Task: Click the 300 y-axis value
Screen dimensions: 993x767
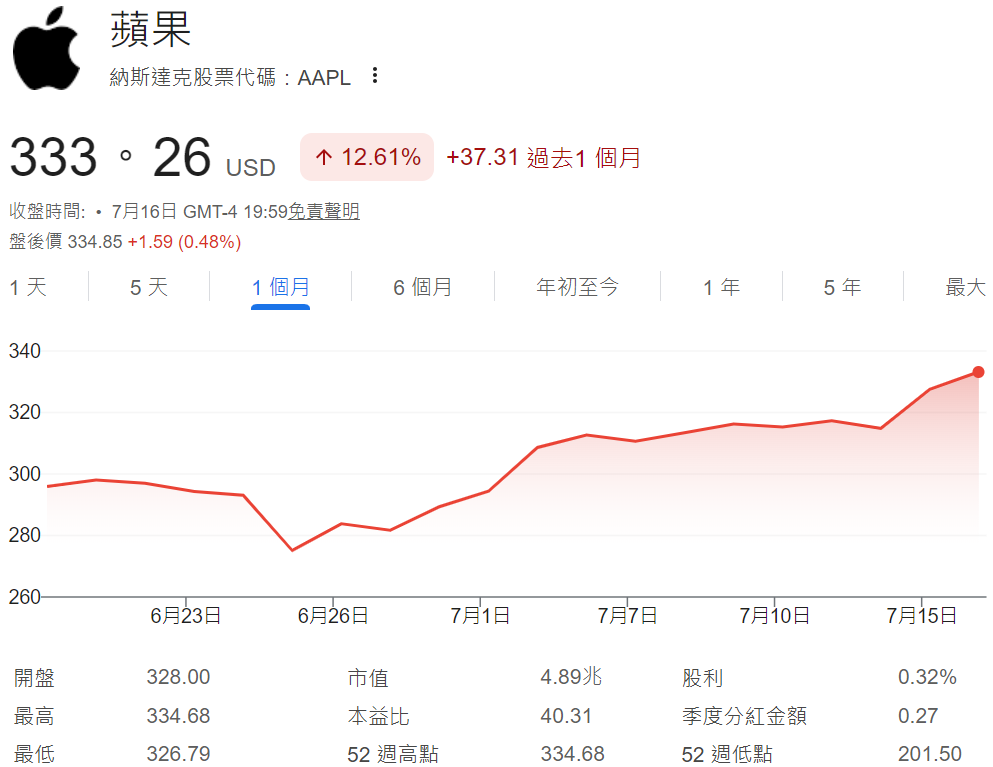Action: (25, 474)
